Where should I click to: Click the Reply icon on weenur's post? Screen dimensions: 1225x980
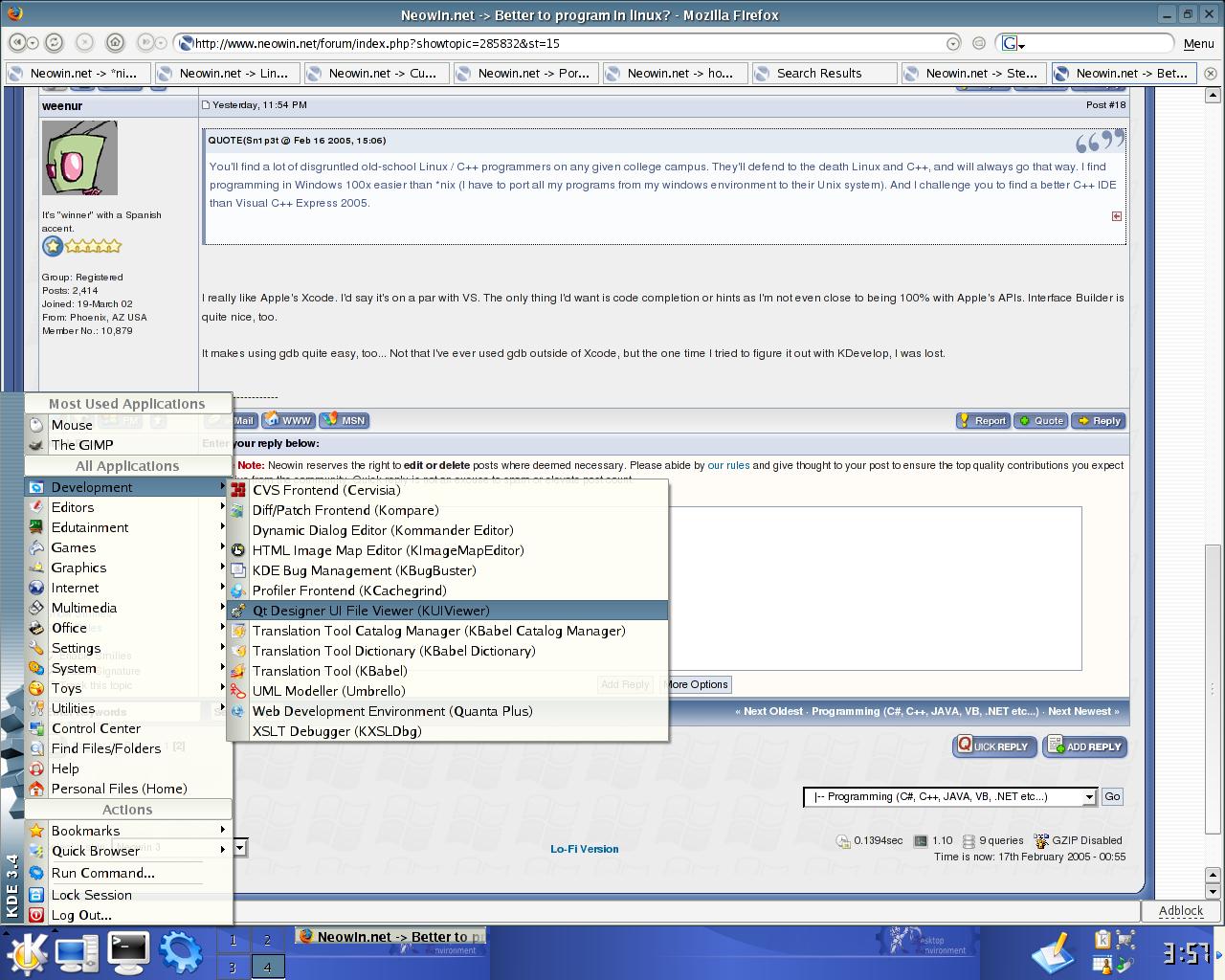(1098, 421)
